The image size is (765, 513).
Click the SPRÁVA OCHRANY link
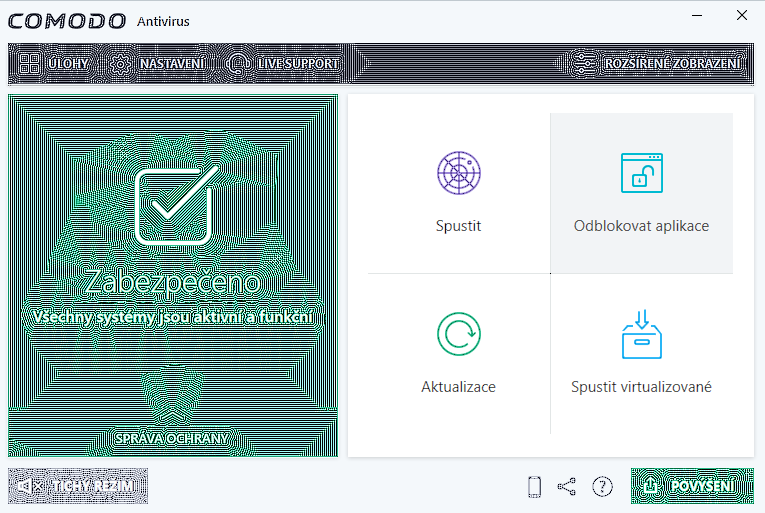(172, 438)
